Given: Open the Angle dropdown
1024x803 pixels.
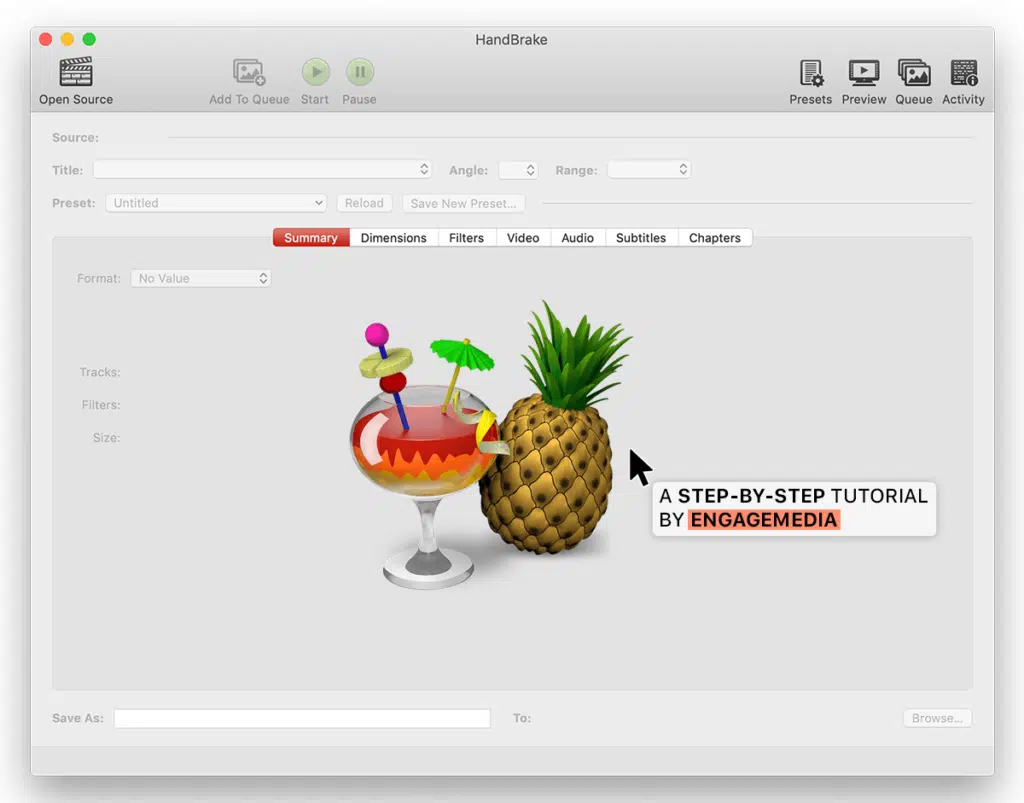Looking at the screenshot, I should pos(518,170).
